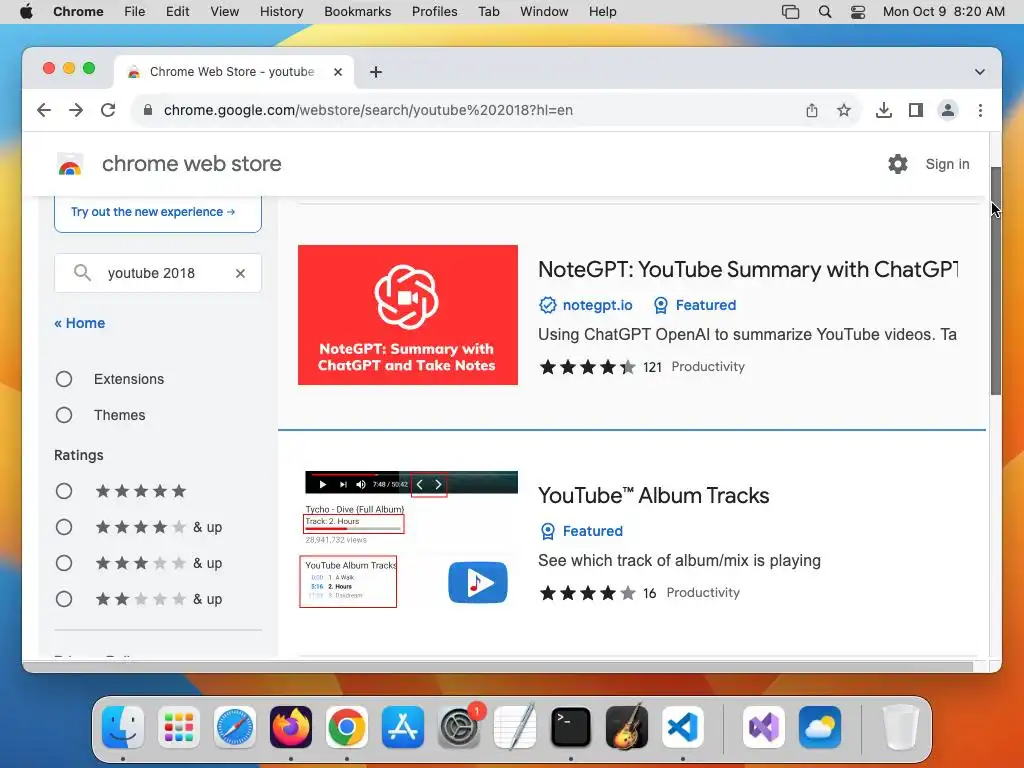This screenshot has height=768, width=1024.
Task: Select the three stars & up filter
Action: point(64,563)
